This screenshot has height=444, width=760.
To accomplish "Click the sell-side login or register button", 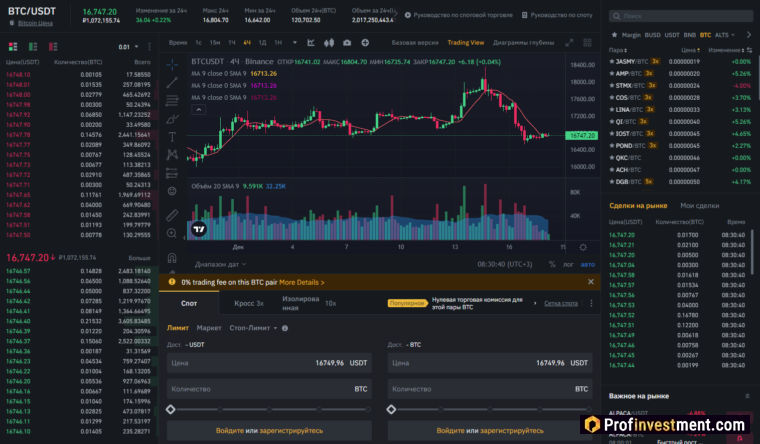I will click(x=490, y=430).
